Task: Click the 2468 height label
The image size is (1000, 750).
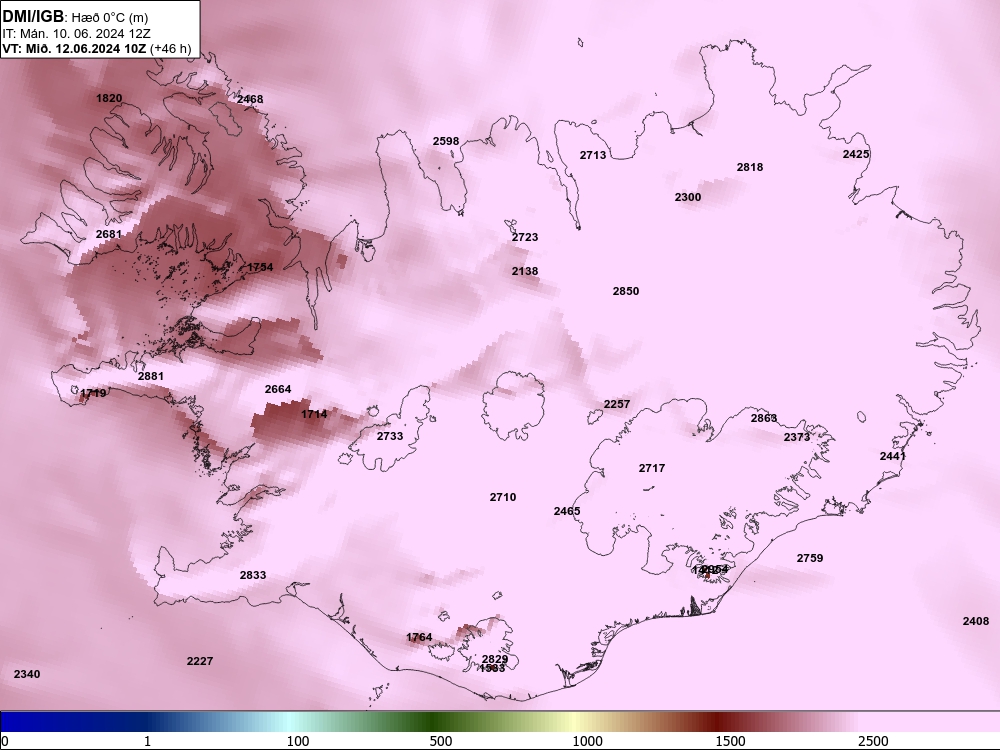Action: point(250,99)
